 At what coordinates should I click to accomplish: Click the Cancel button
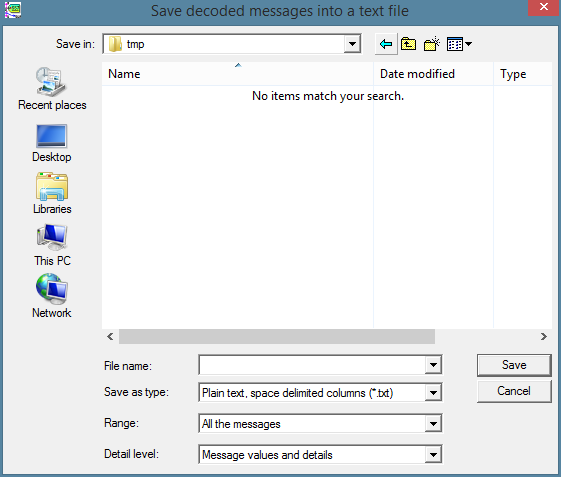tap(514, 391)
